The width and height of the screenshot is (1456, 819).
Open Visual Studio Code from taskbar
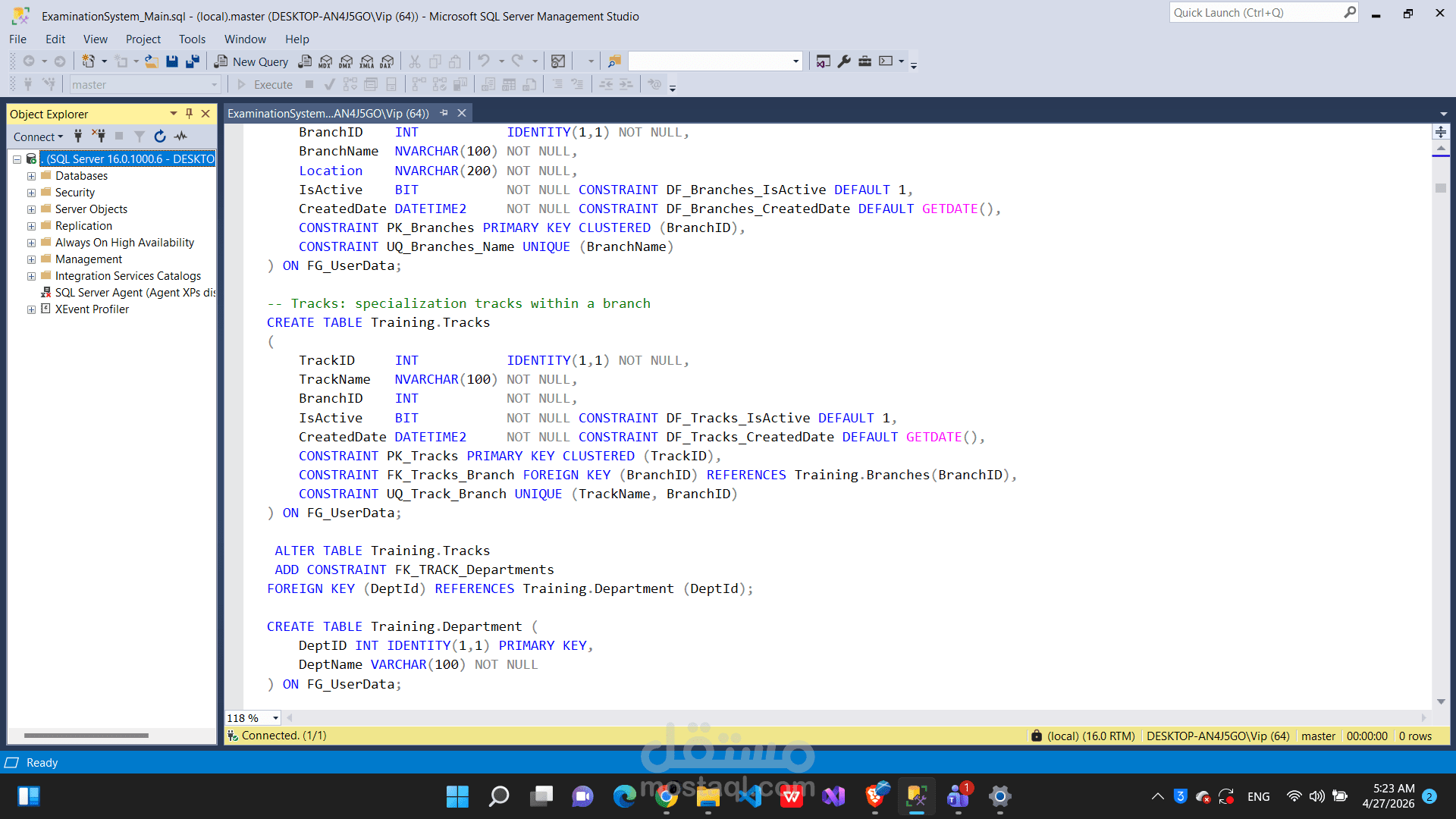pos(750,796)
